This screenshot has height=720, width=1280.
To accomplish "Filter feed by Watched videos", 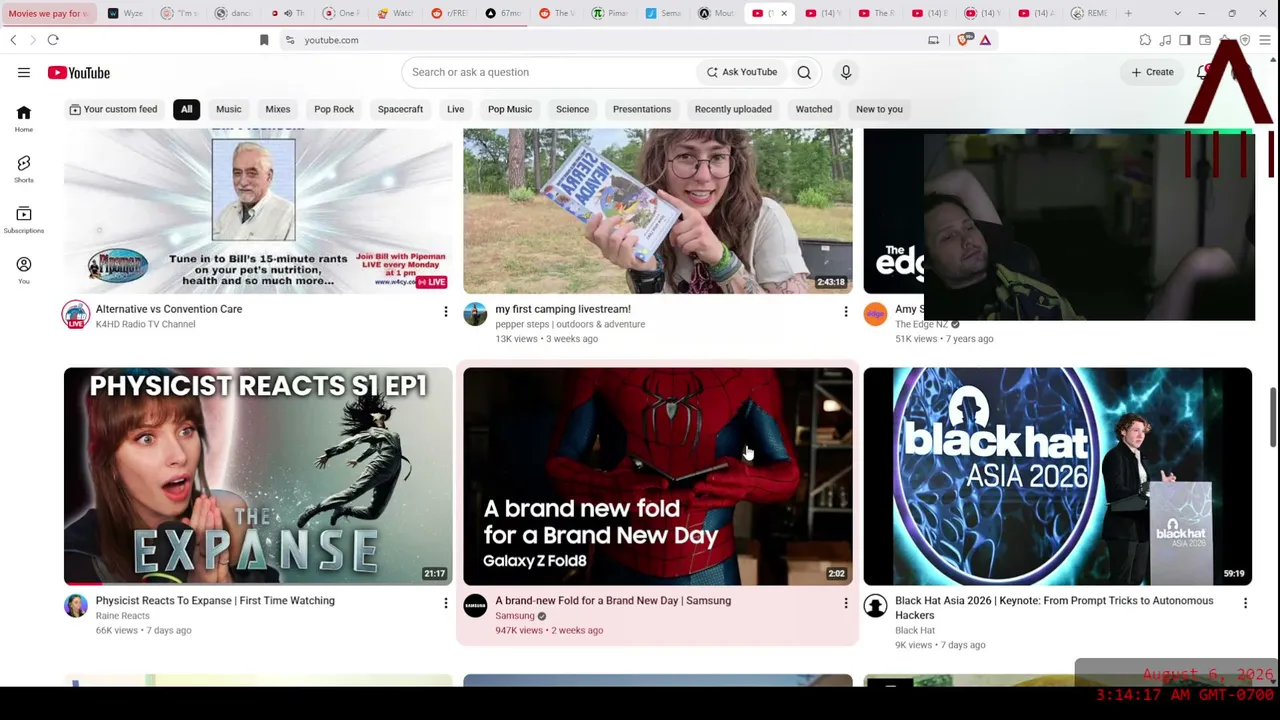I will 814,109.
